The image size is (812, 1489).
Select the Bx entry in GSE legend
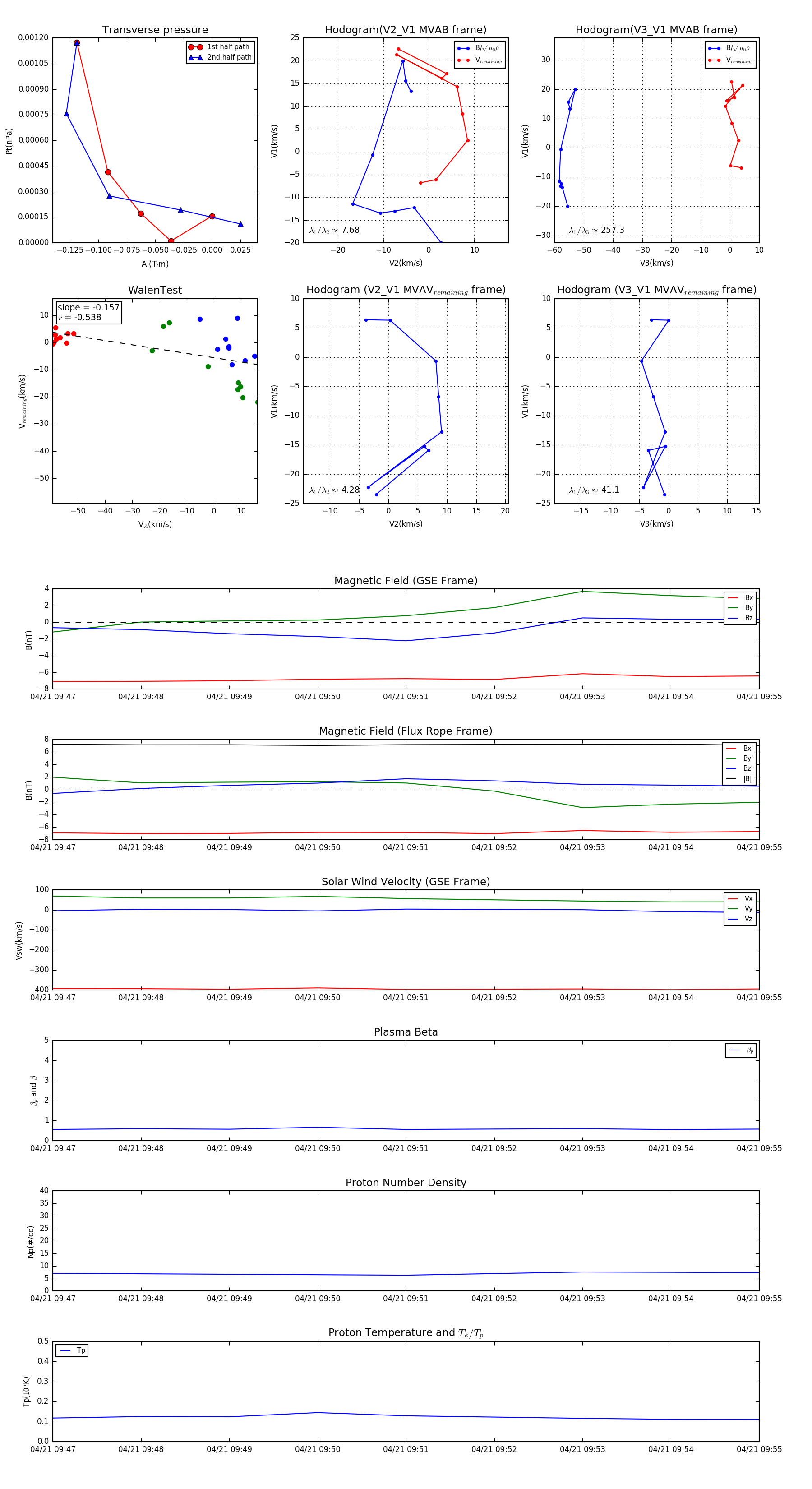point(740,598)
